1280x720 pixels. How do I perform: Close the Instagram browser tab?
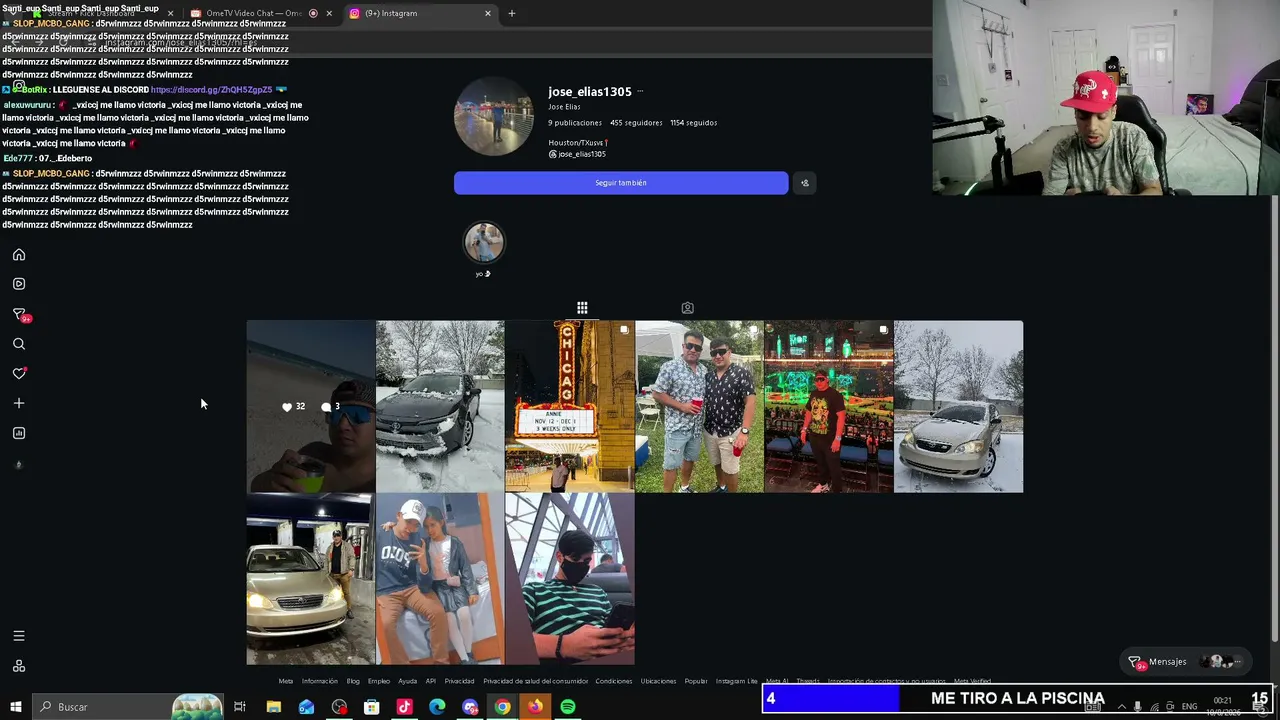pyautogui.click(x=488, y=14)
